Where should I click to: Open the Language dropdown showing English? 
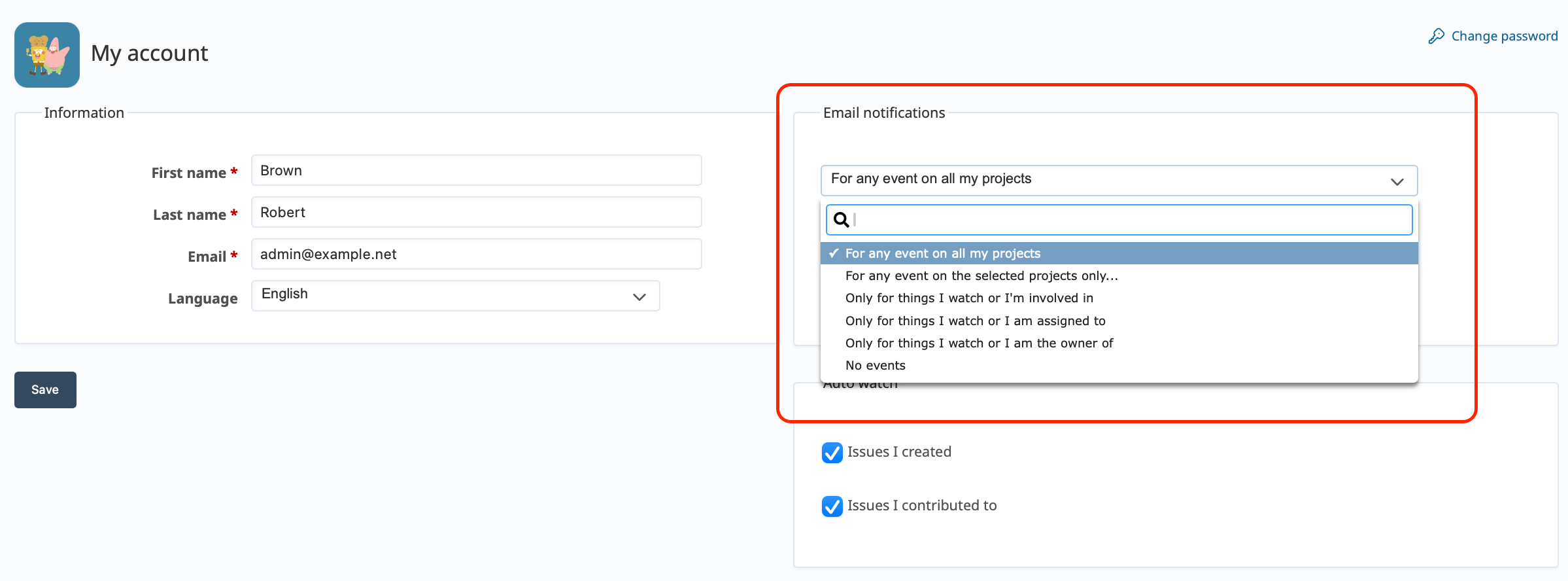[455, 296]
